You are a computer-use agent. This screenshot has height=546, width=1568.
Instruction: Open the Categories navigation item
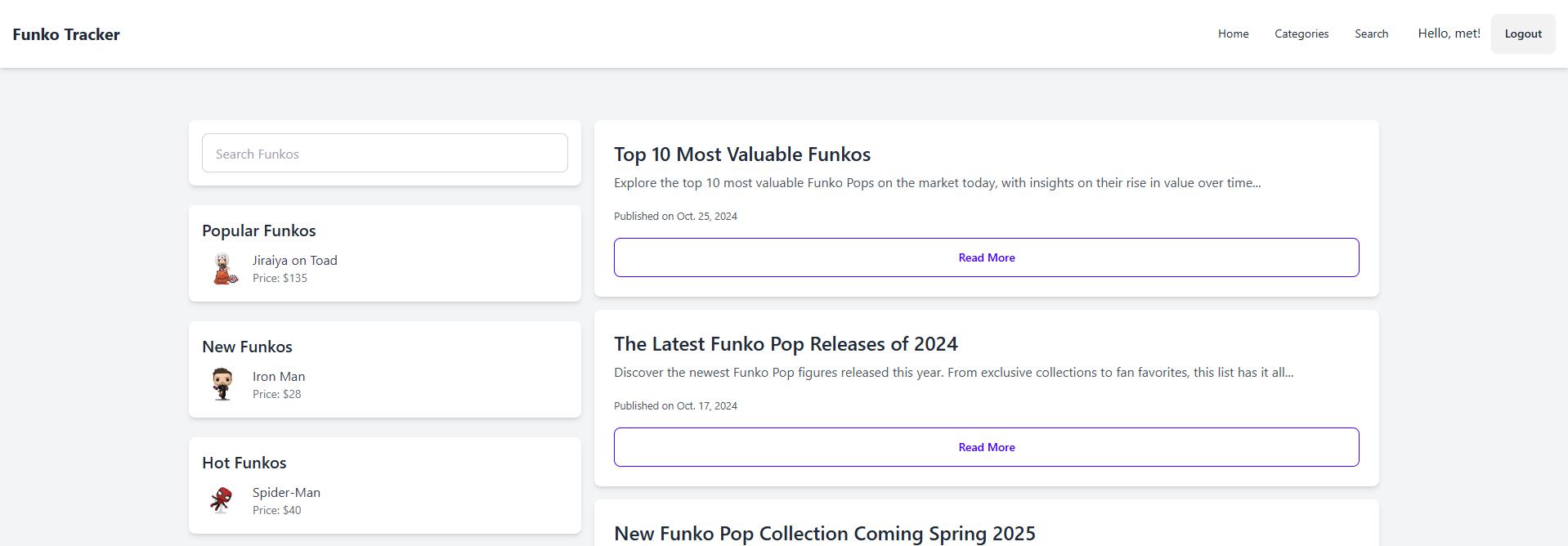tap(1301, 34)
